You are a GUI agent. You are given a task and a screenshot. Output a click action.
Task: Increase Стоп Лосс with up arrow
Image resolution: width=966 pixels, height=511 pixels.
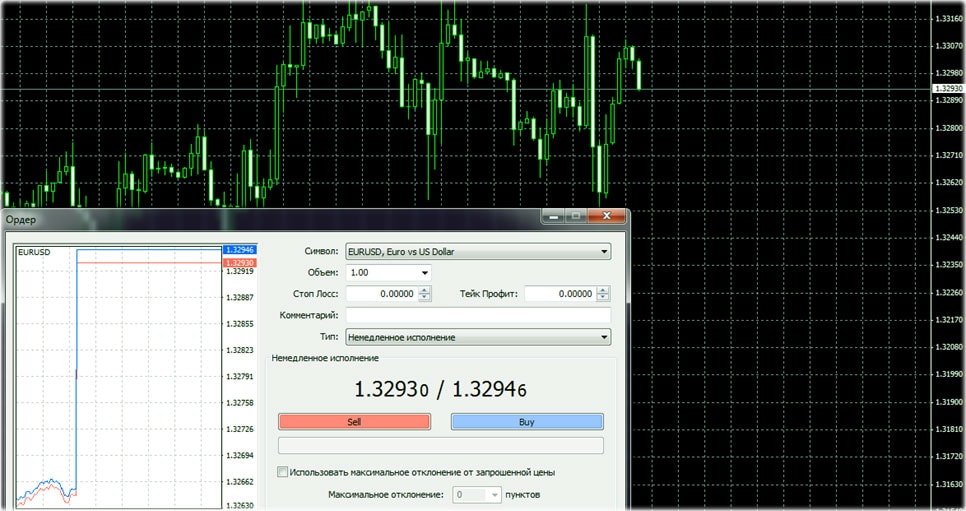425,290
